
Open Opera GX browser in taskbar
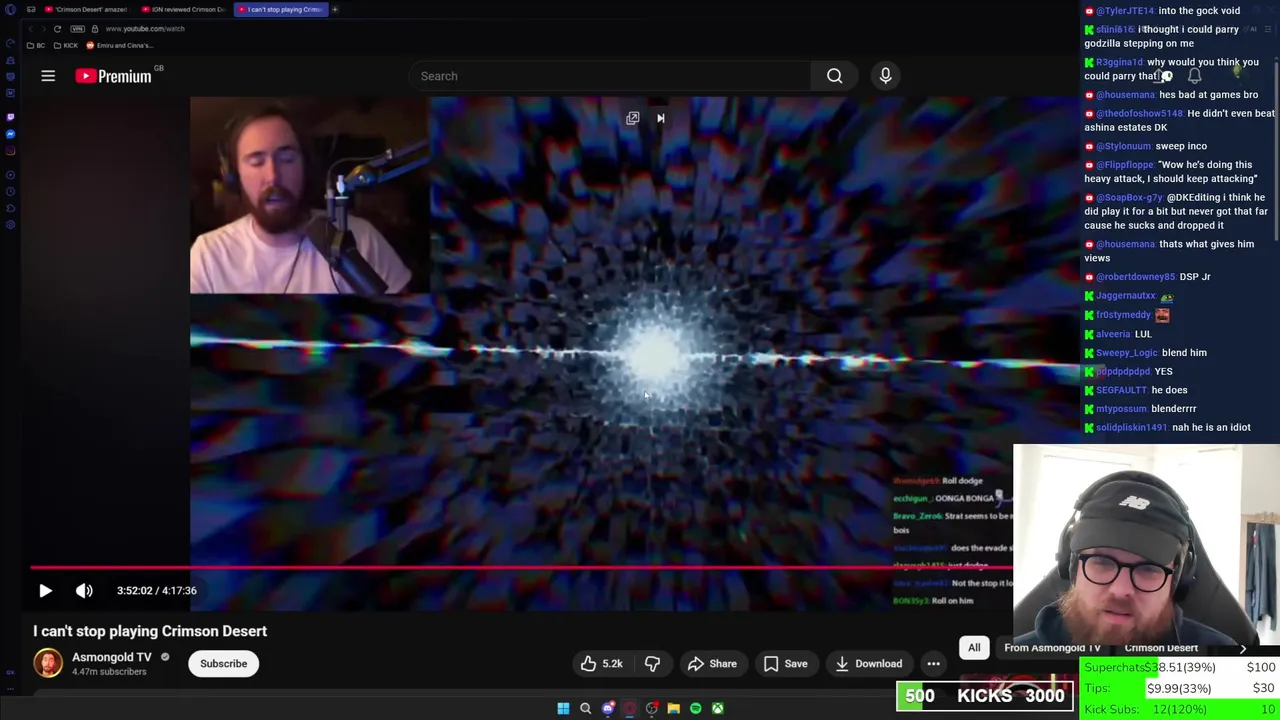point(629,709)
